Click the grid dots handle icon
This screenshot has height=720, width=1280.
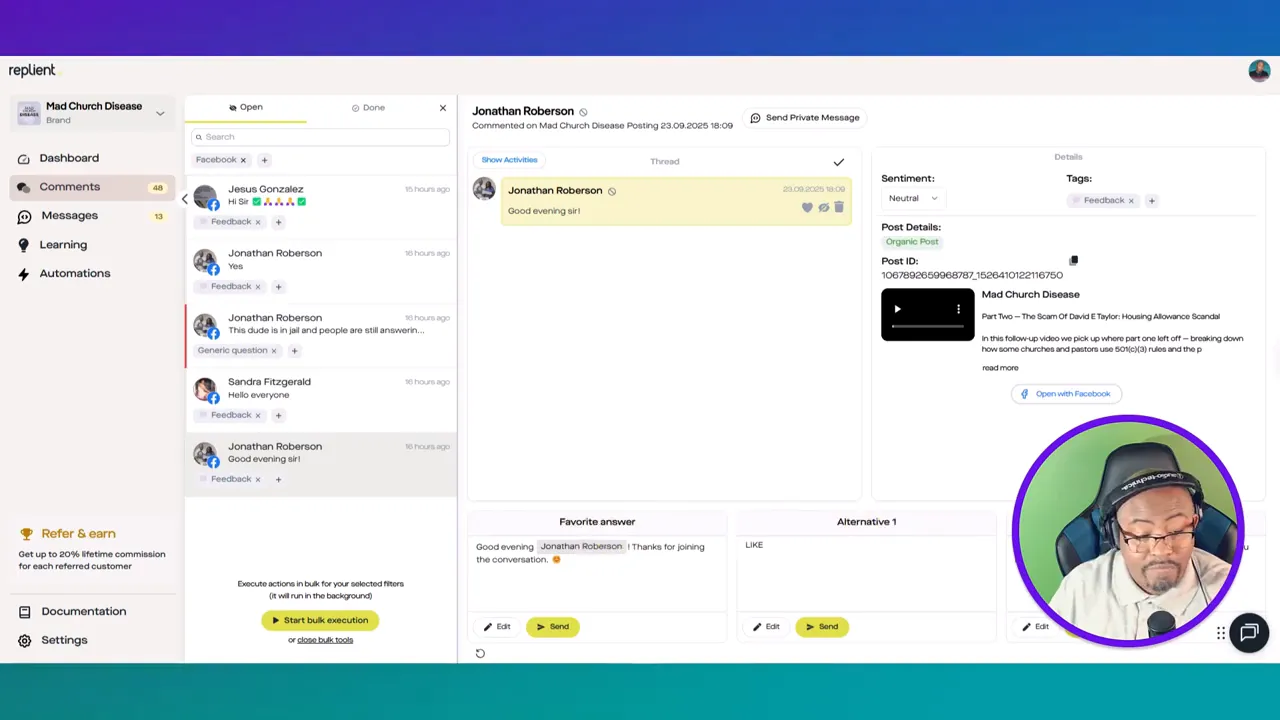[x=1221, y=633]
